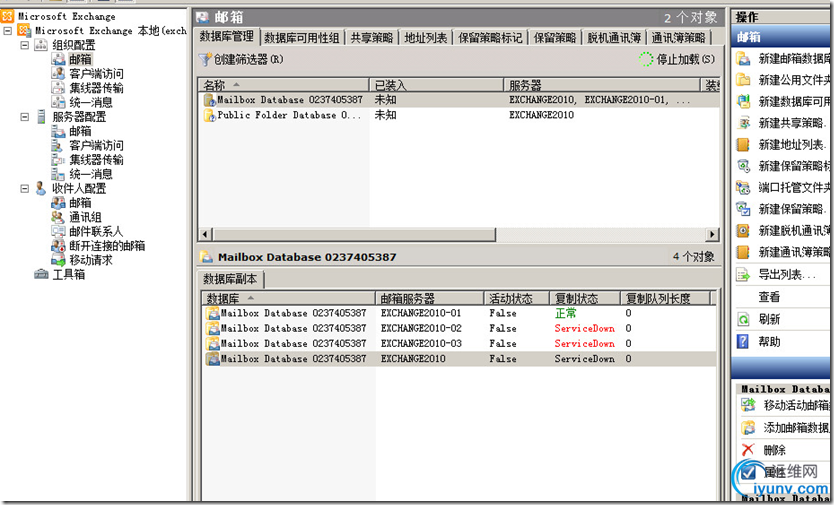Click the 邮箱 icon under 收件人配置
Viewport: 834px width, 505px height.
pyautogui.click(x=58, y=203)
